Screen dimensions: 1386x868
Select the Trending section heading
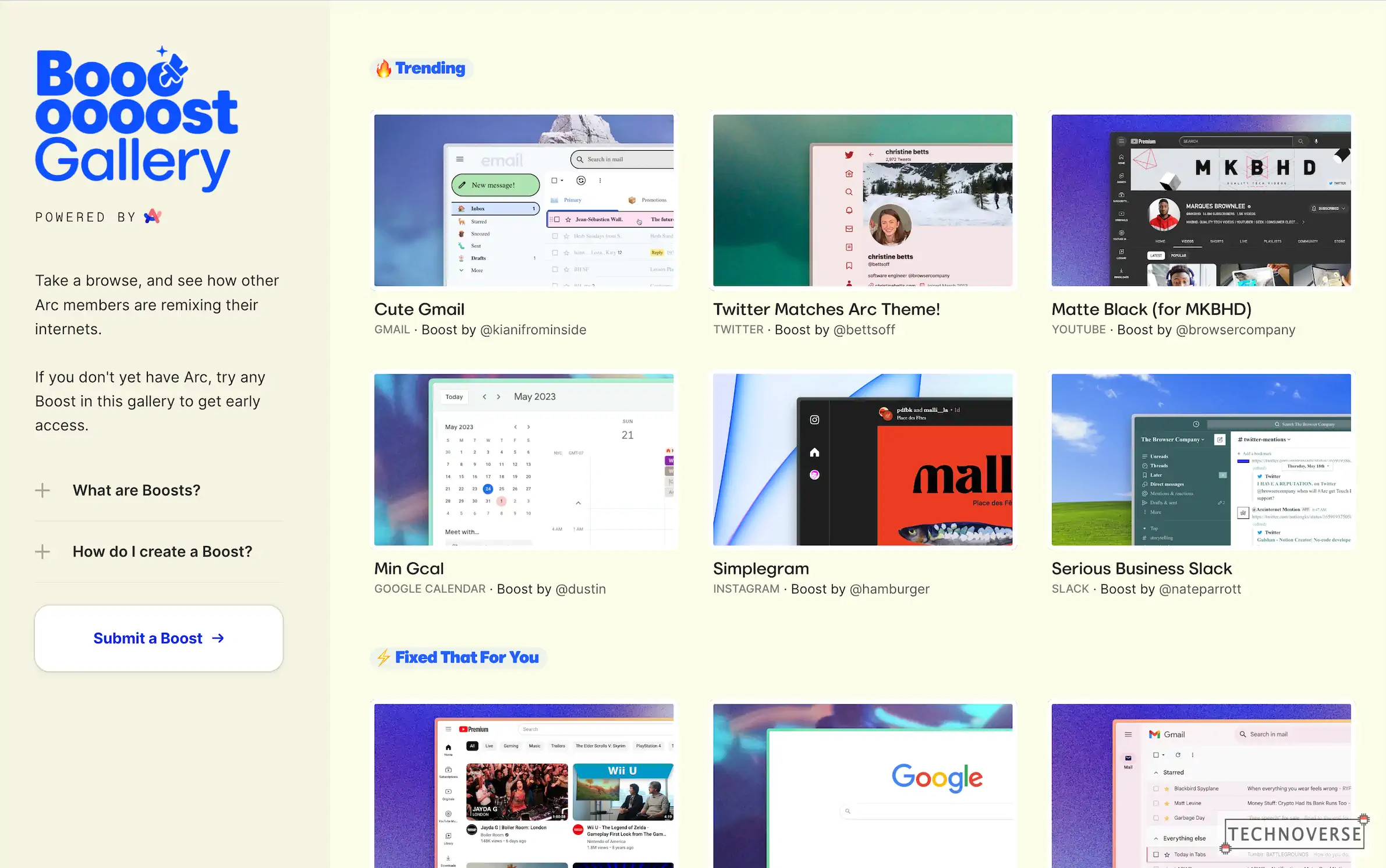[x=430, y=68]
